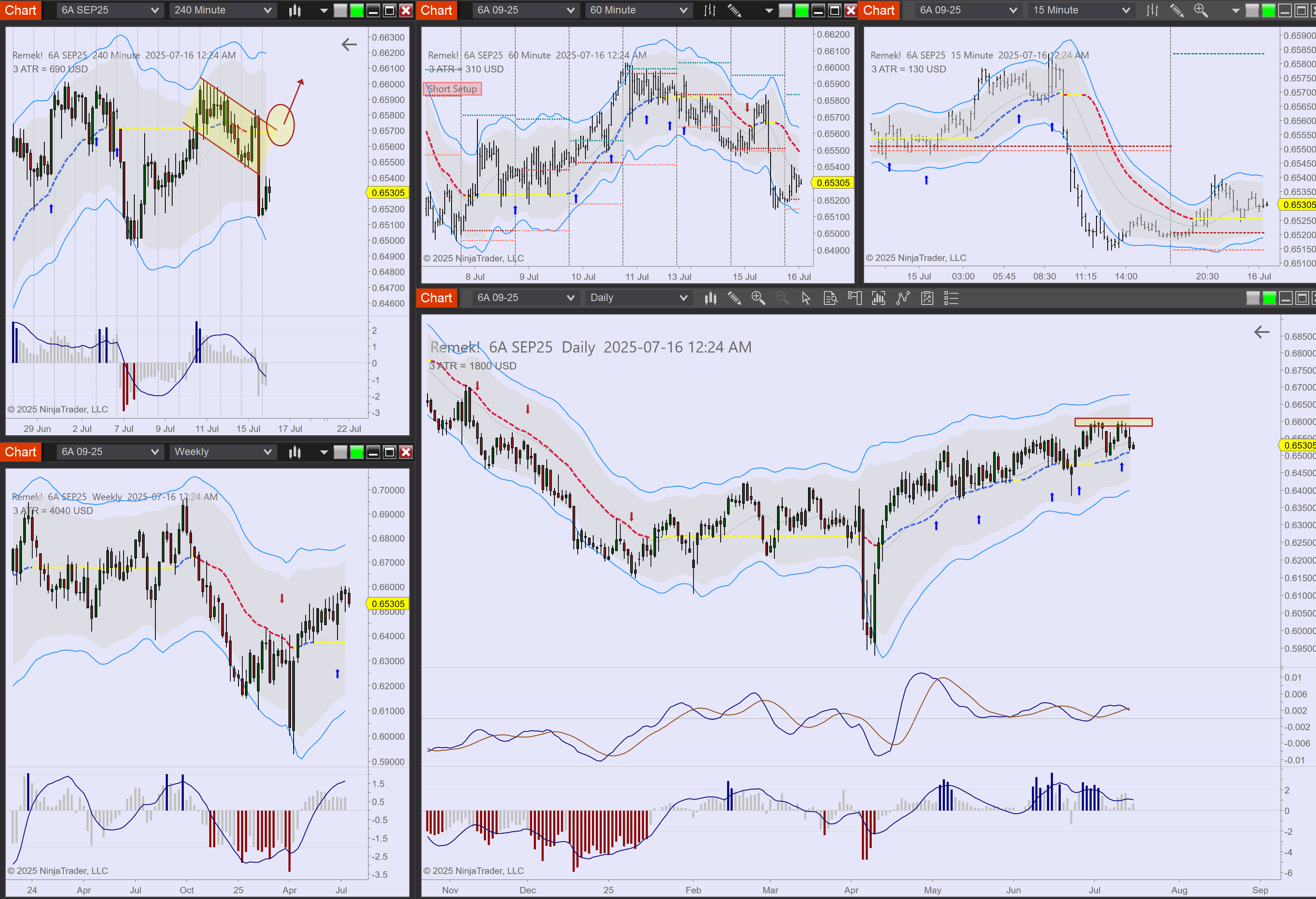Click the Short Setup label on 60 Minute chart

(x=453, y=89)
